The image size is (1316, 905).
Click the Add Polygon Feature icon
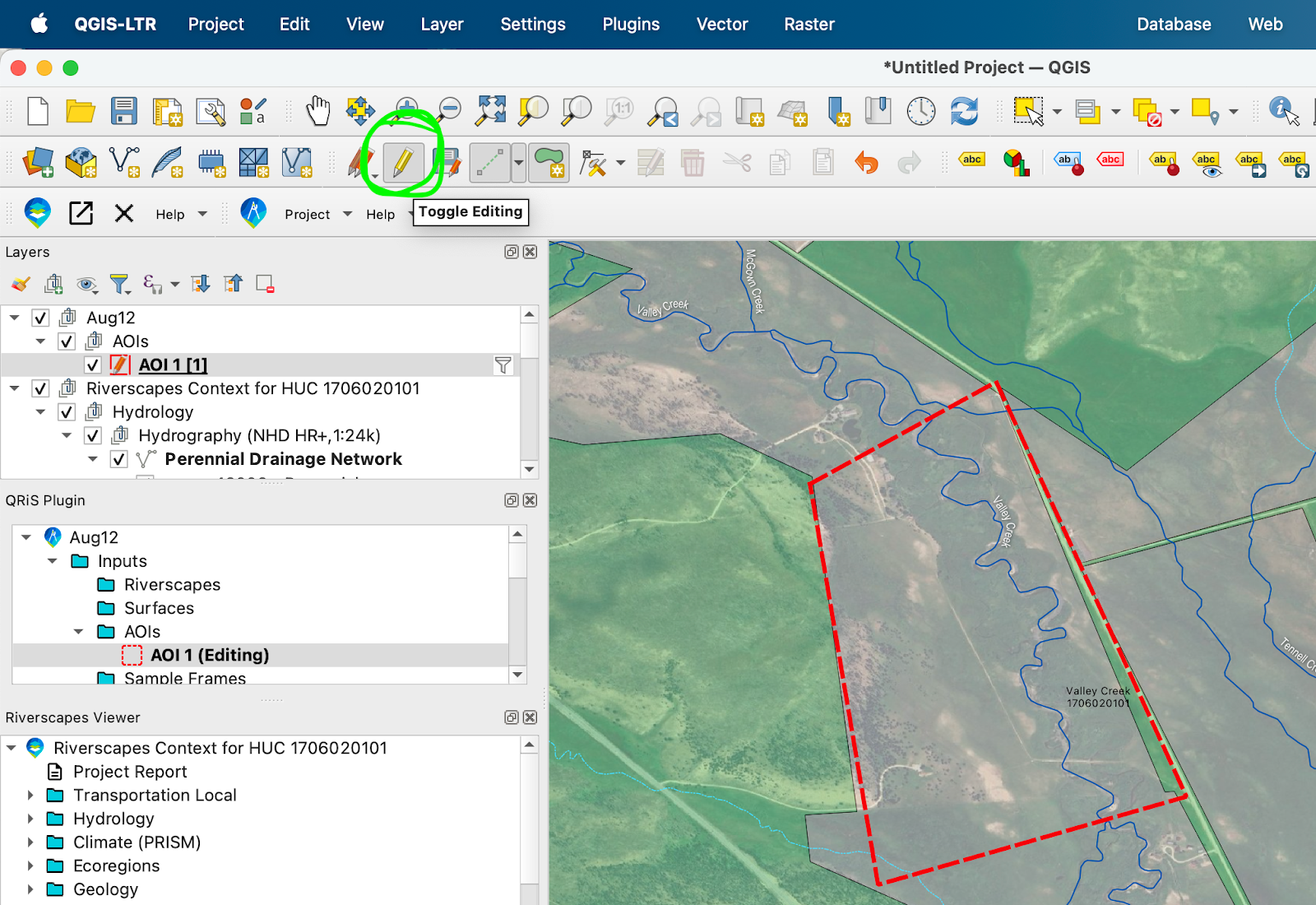point(549,162)
